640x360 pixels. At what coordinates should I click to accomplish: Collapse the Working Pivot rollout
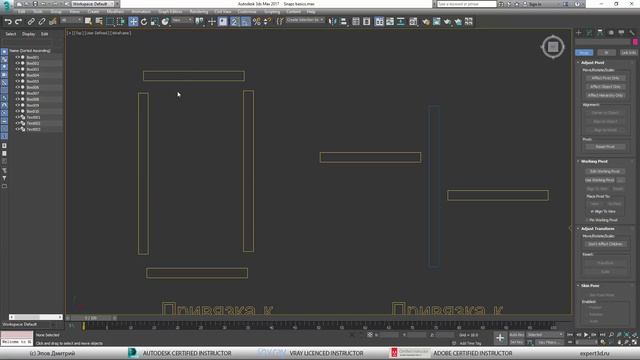click(594, 161)
